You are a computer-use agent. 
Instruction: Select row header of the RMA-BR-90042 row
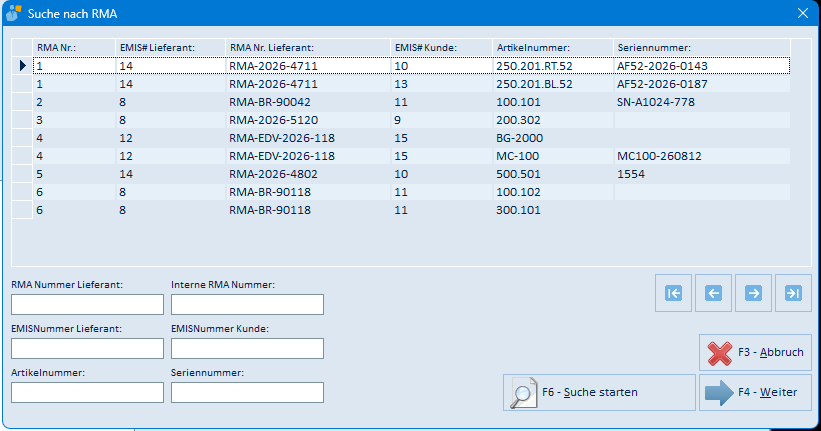click(x=22, y=102)
